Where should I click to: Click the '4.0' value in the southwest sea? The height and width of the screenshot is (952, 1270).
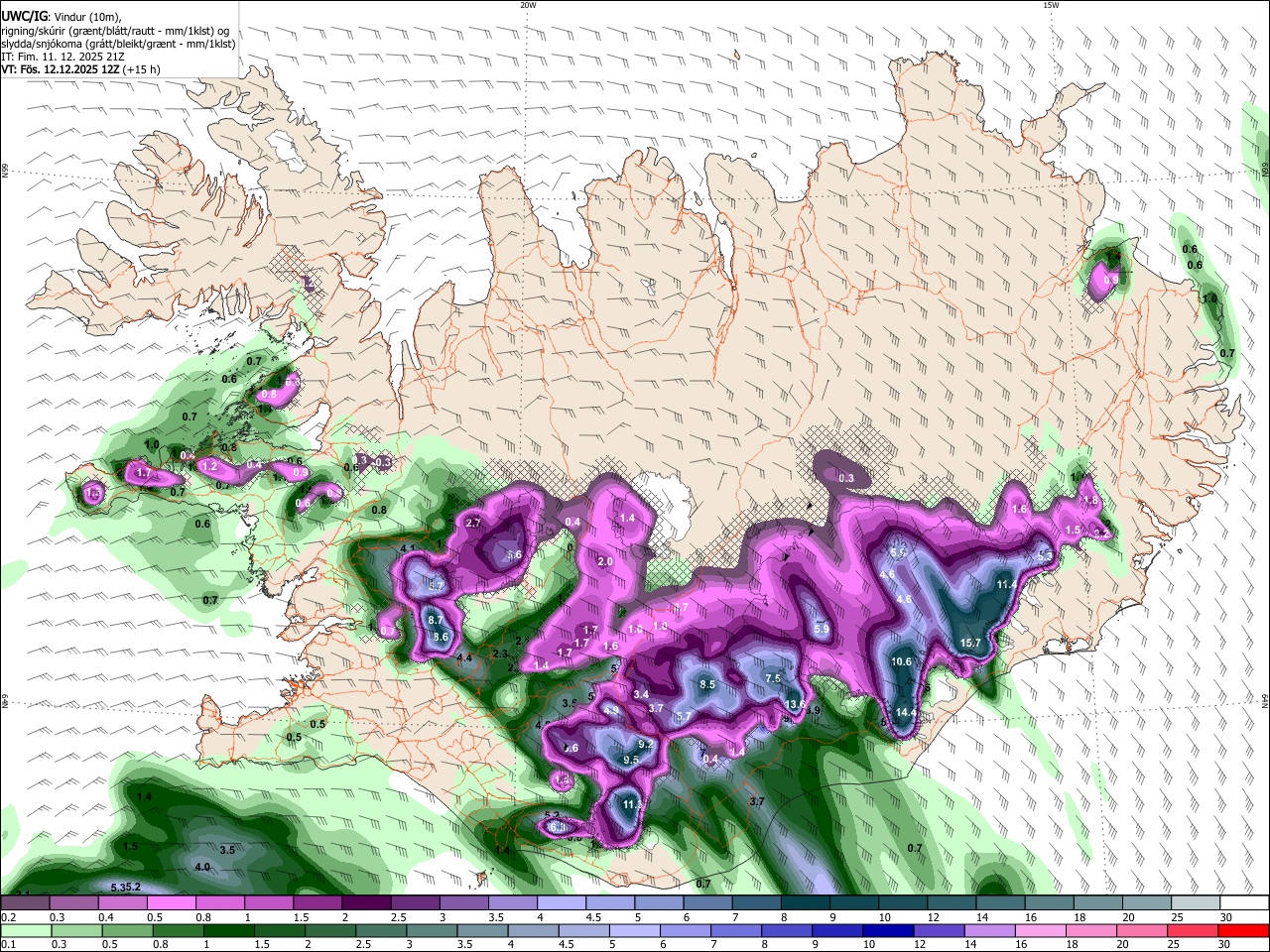click(202, 867)
